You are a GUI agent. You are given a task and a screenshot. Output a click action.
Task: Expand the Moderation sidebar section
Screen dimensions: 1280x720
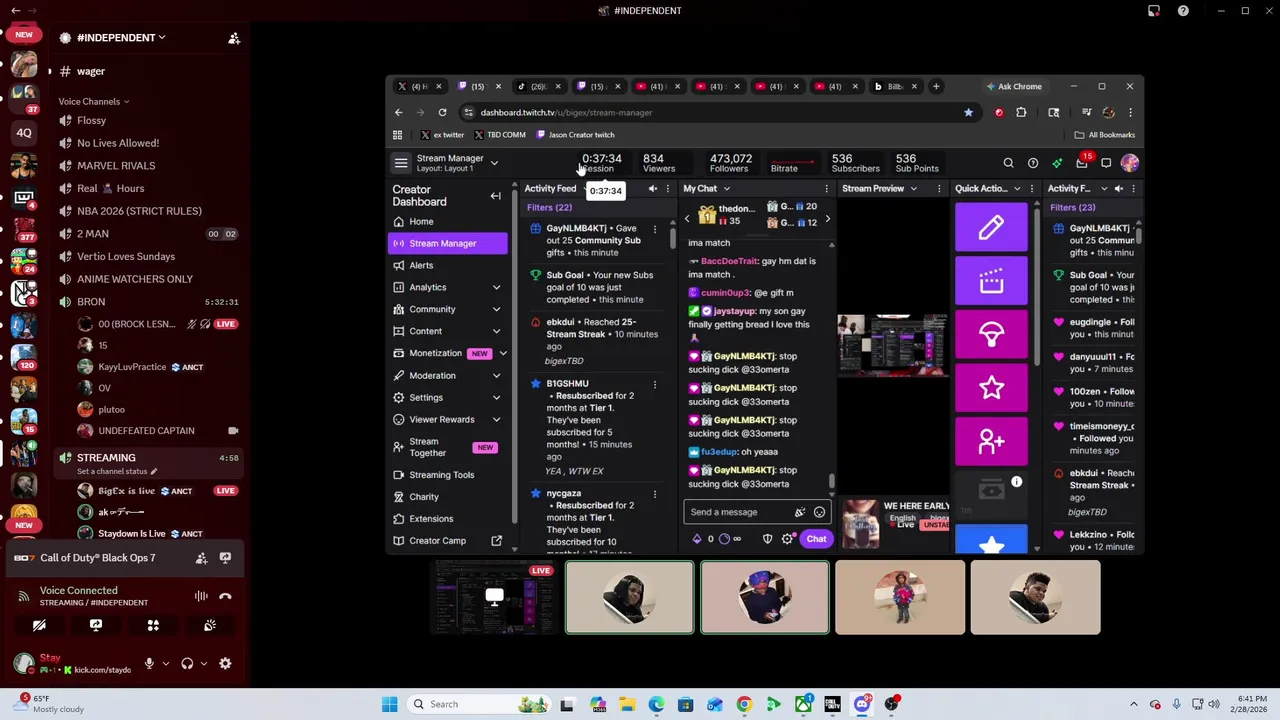(x=496, y=375)
